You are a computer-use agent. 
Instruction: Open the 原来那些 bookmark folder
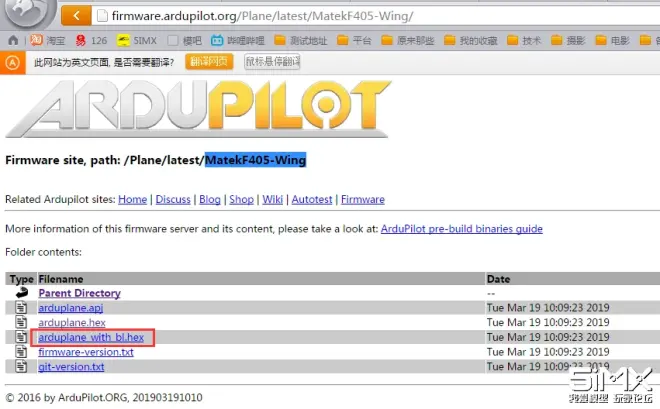point(407,40)
